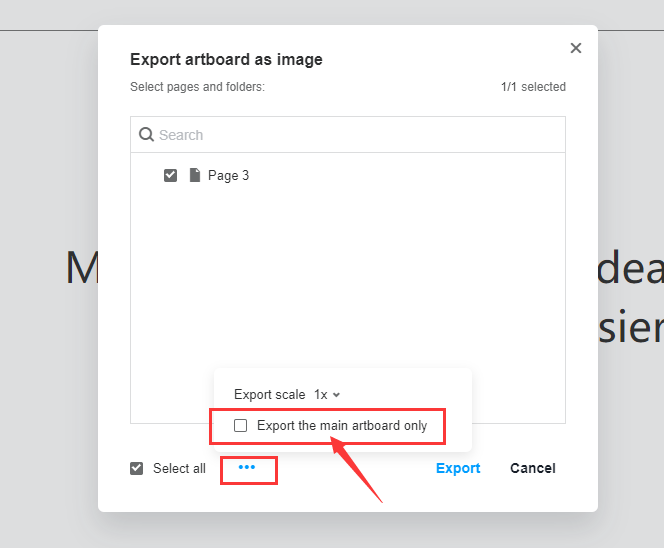Enable Export the main artboard only

click(240, 426)
